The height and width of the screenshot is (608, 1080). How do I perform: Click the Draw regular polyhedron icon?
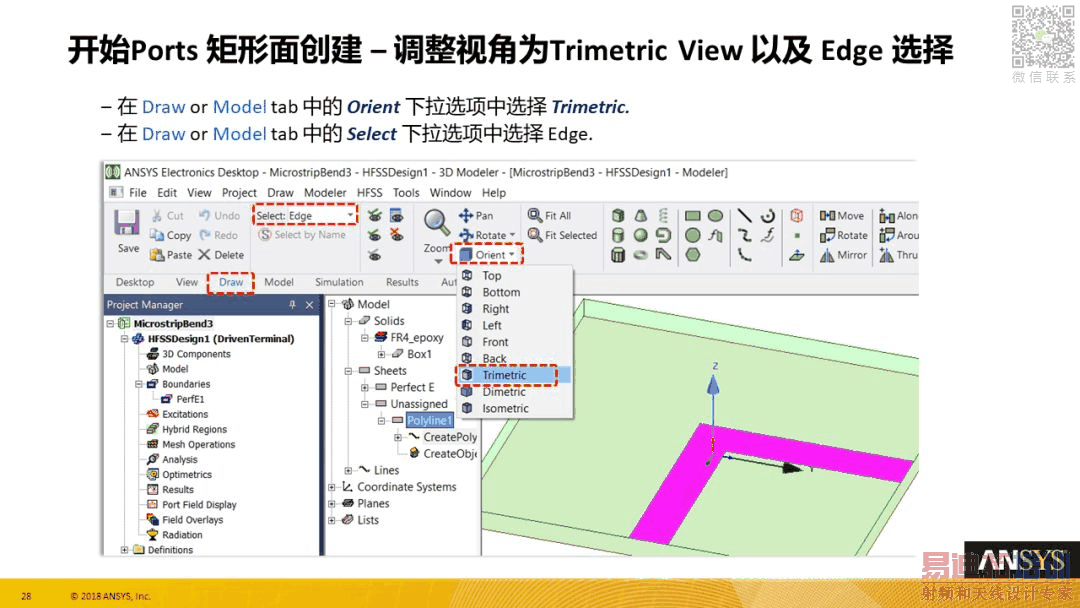pyautogui.click(x=619, y=255)
